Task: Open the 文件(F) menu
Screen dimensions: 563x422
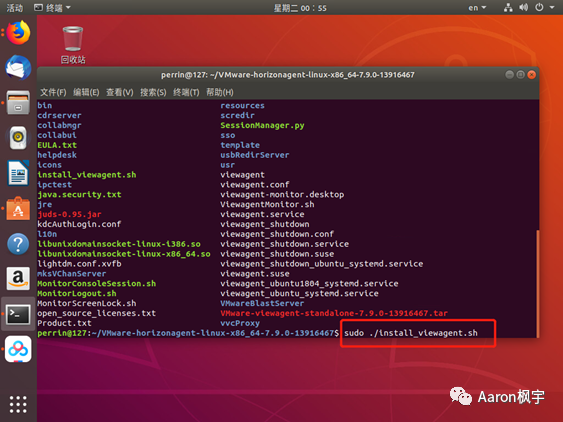Action: (x=53, y=92)
